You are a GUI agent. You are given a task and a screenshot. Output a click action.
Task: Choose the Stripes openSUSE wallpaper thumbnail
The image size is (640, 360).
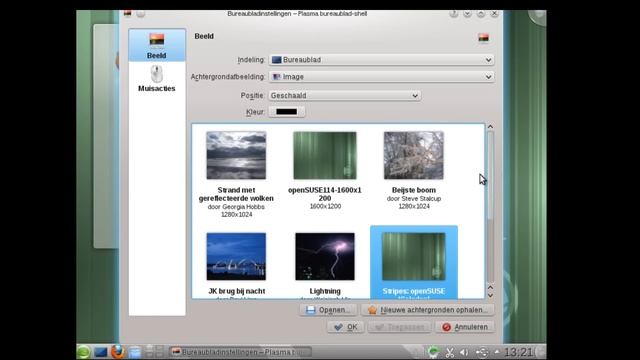pyautogui.click(x=413, y=256)
